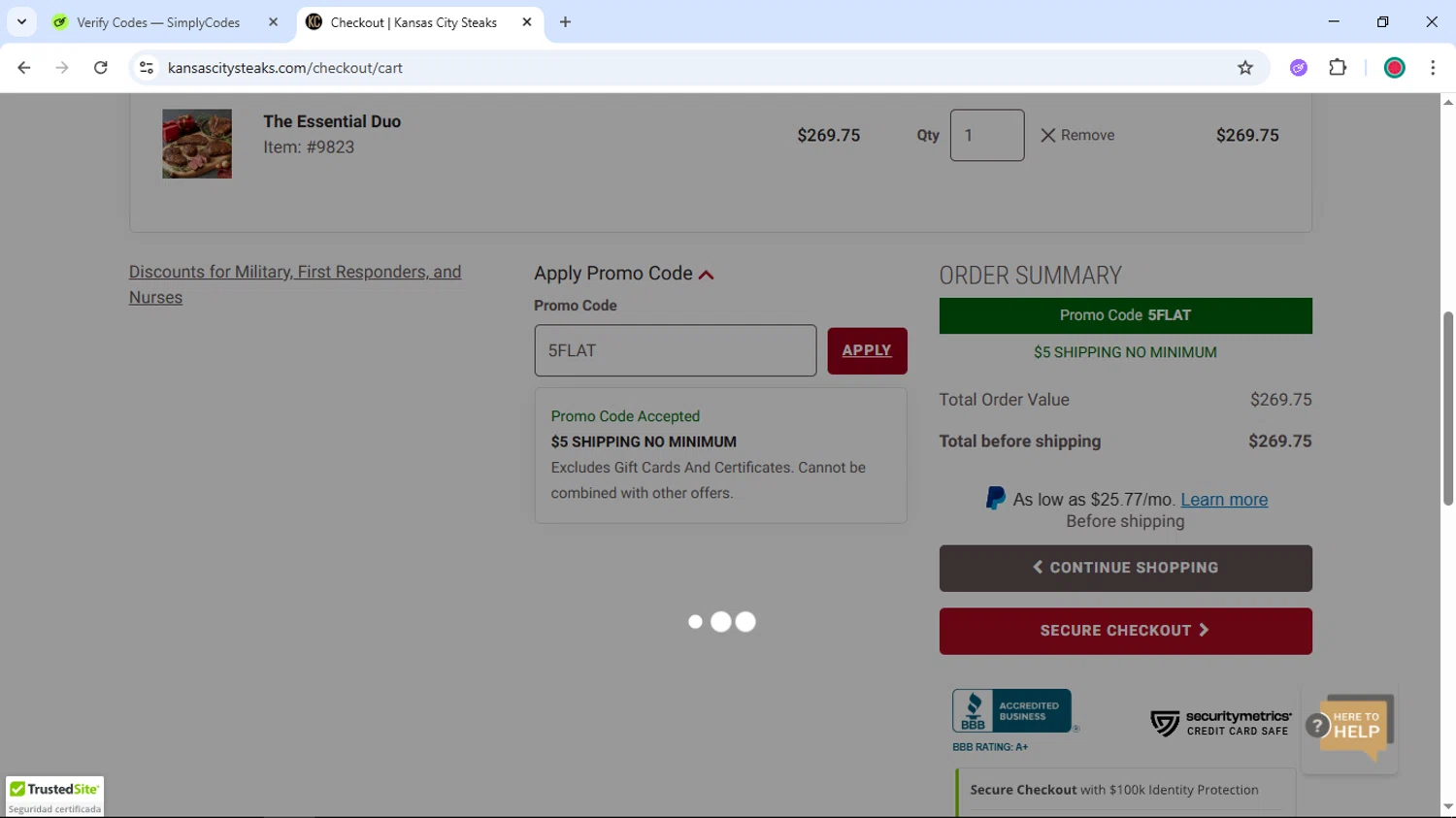Click the '$5 SHIPPING NO MINIMUM' summary text
The width and height of the screenshot is (1456, 818).
[x=1125, y=352]
